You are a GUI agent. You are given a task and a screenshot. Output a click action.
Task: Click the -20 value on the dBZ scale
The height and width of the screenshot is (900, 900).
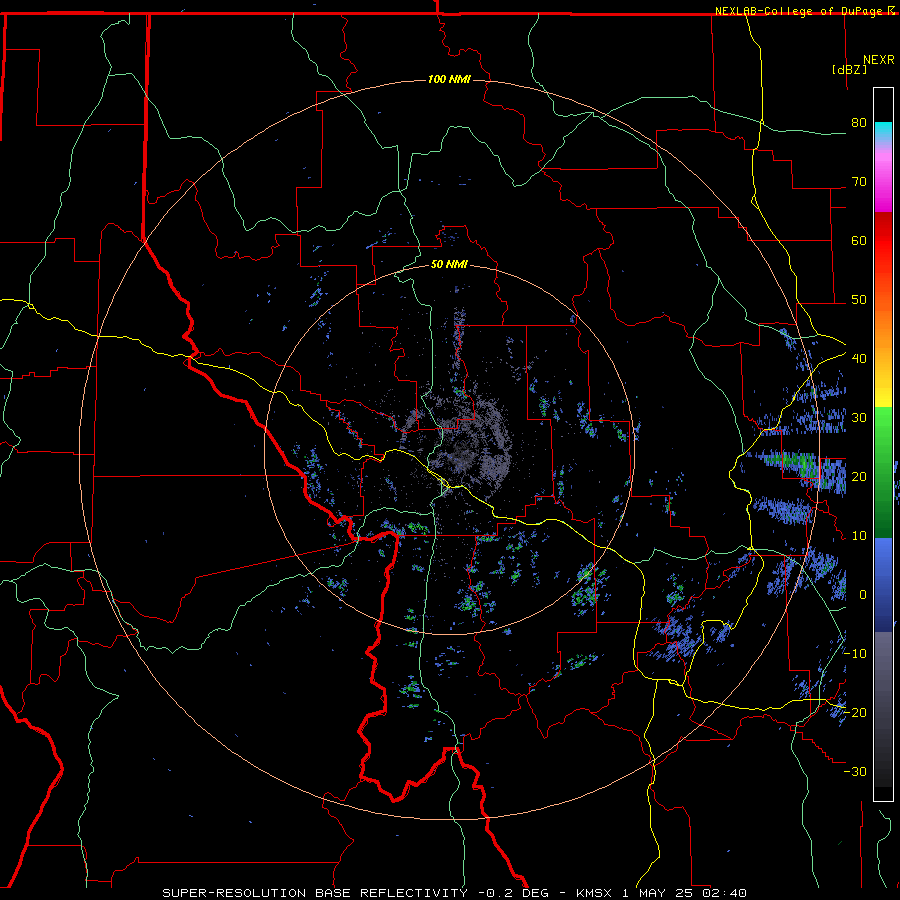pyautogui.click(x=855, y=712)
